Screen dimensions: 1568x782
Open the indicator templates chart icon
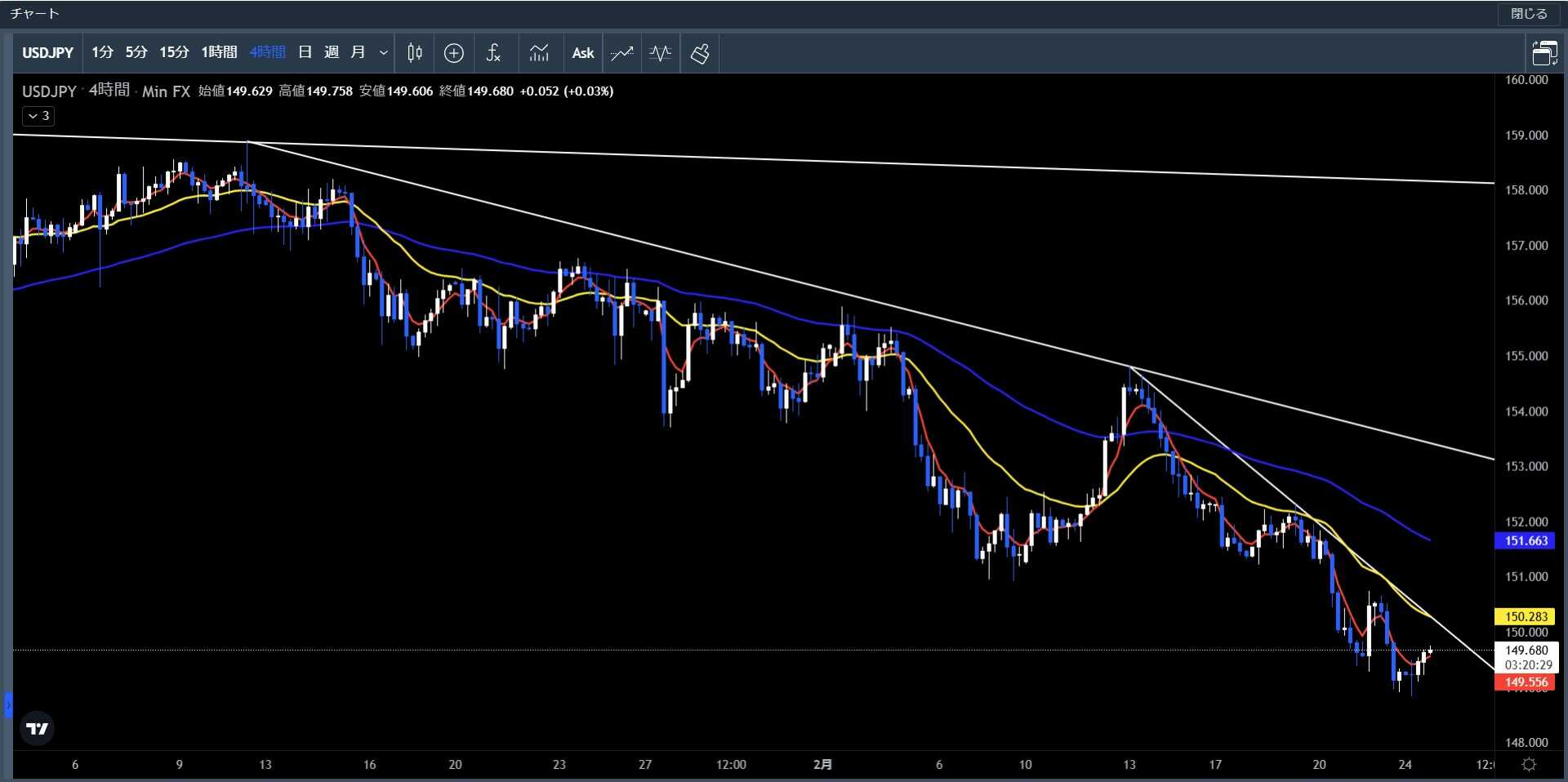[539, 53]
